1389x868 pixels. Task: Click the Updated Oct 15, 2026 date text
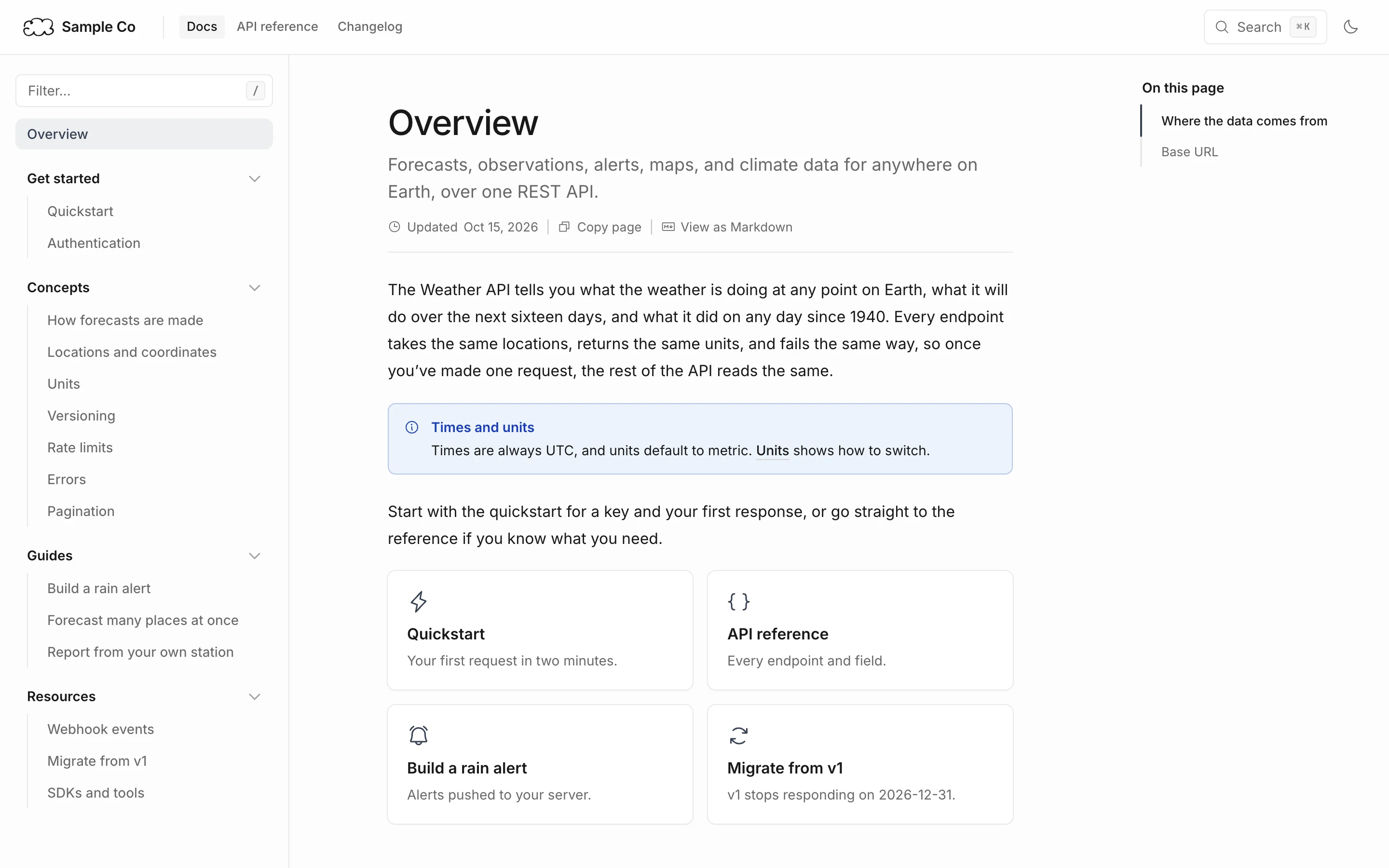(x=472, y=227)
